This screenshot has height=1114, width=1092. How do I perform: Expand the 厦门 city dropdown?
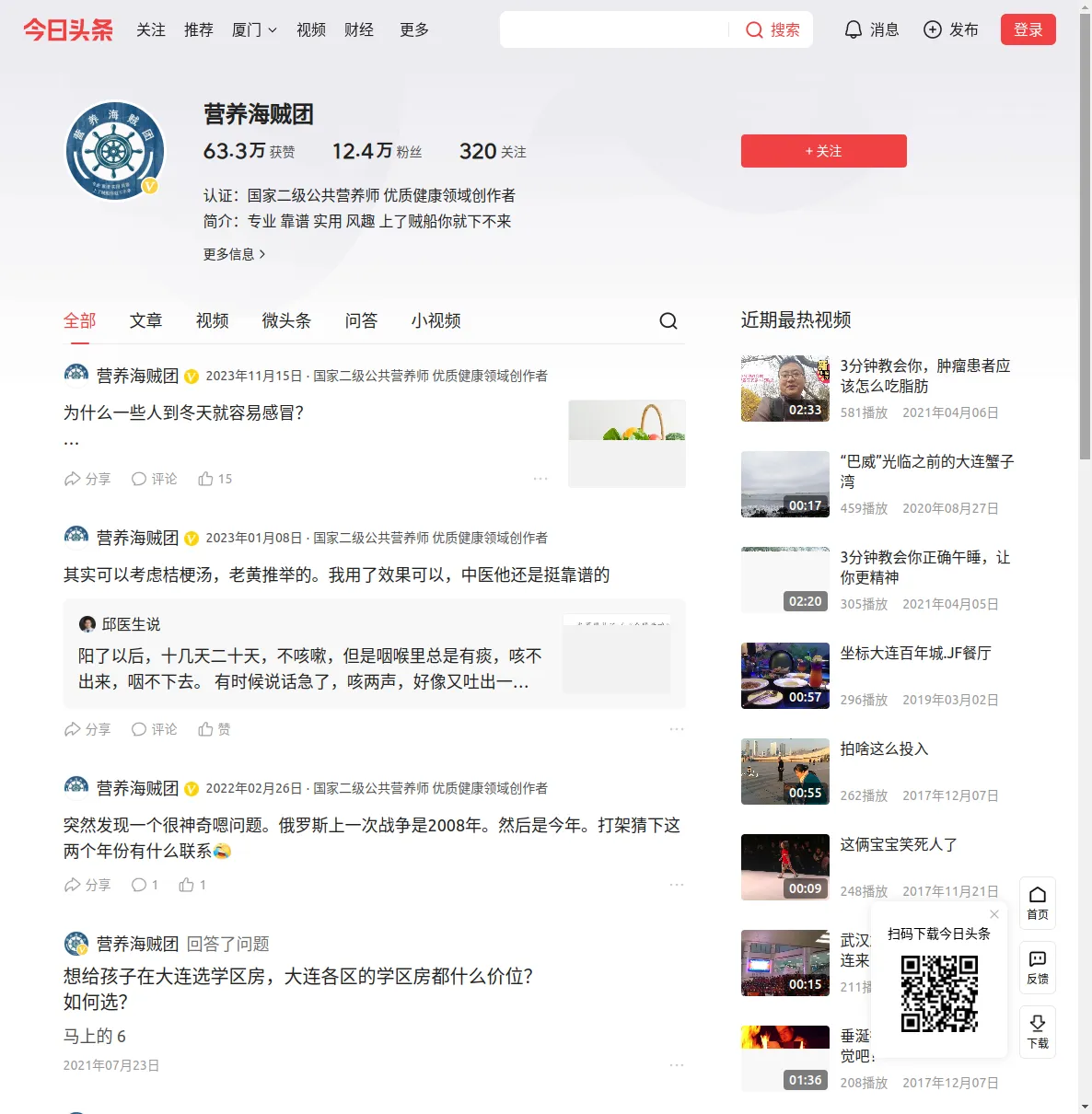pos(254,29)
